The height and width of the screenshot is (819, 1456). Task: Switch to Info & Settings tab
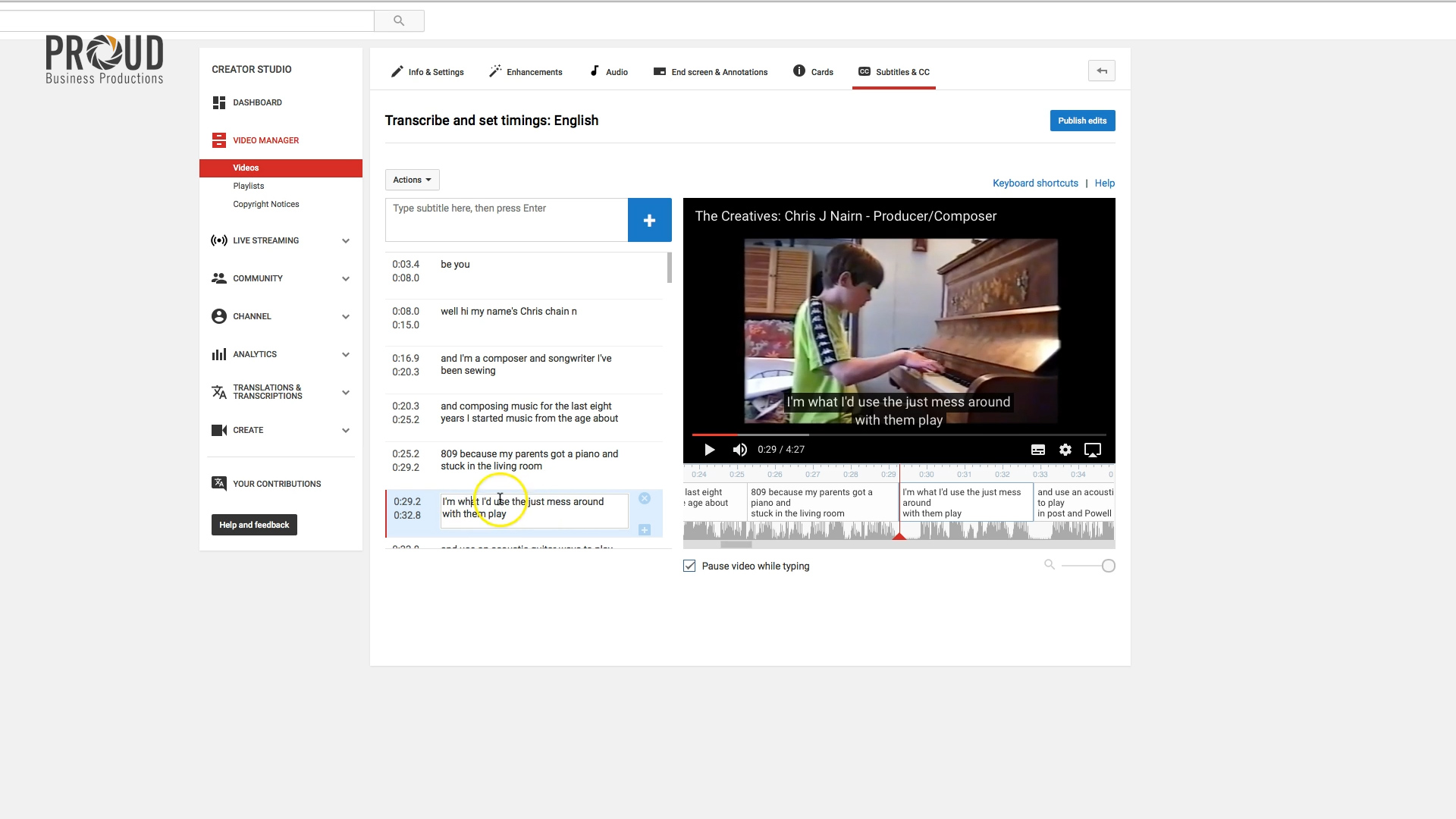click(428, 72)
